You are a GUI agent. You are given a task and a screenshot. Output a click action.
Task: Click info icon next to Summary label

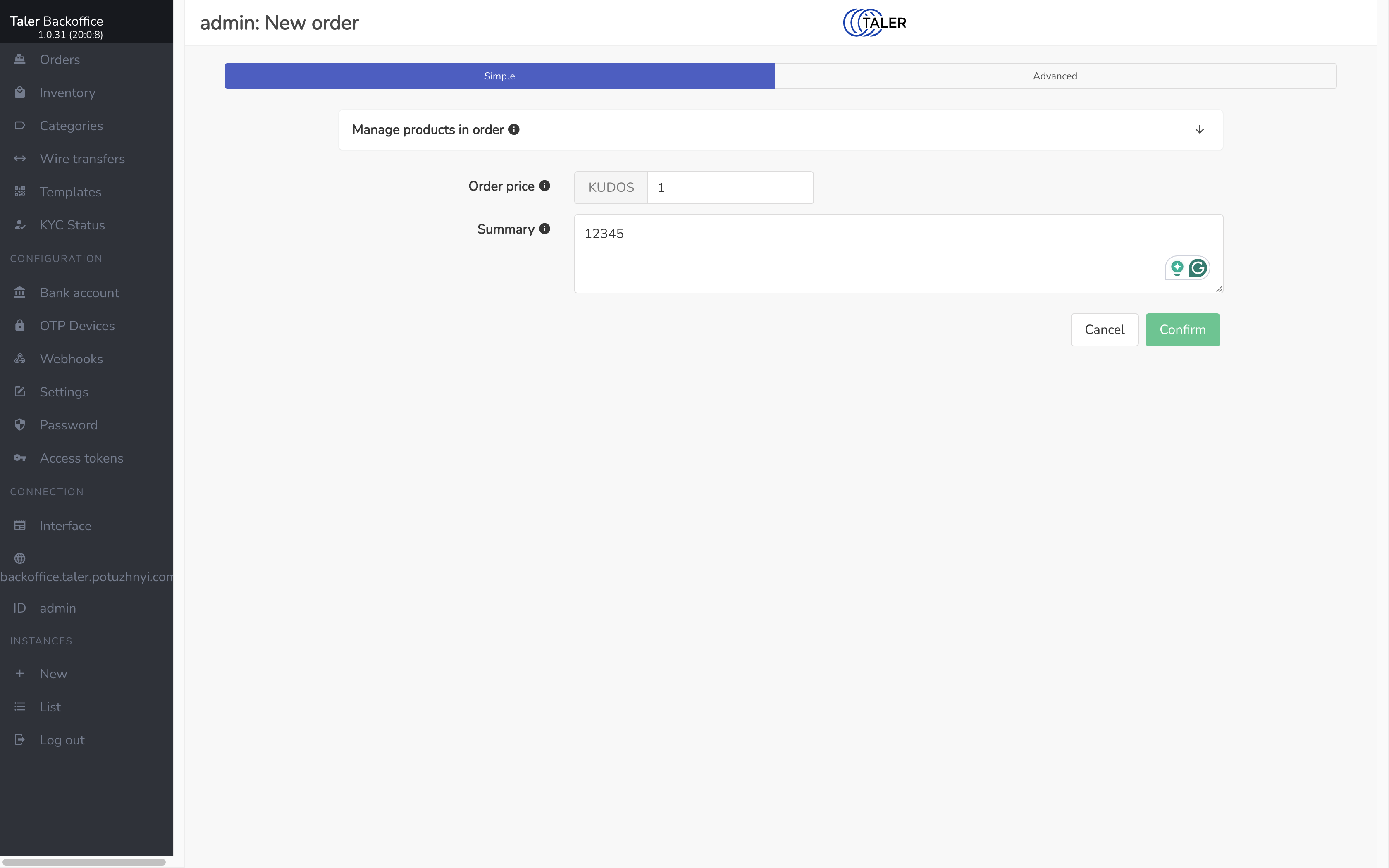545,229
